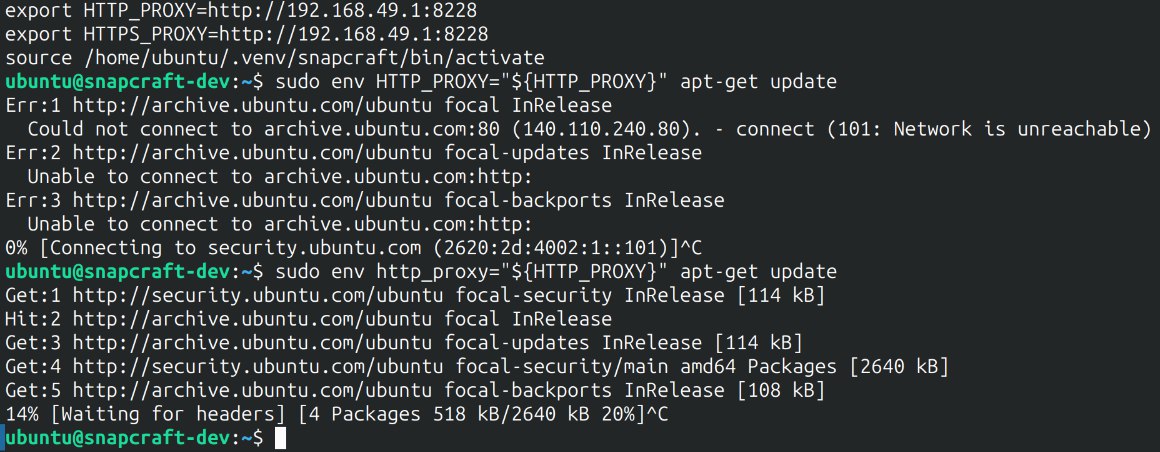
Task: Click the focal-updates URL in the Err:2 line
Action: tap(222, 153)
